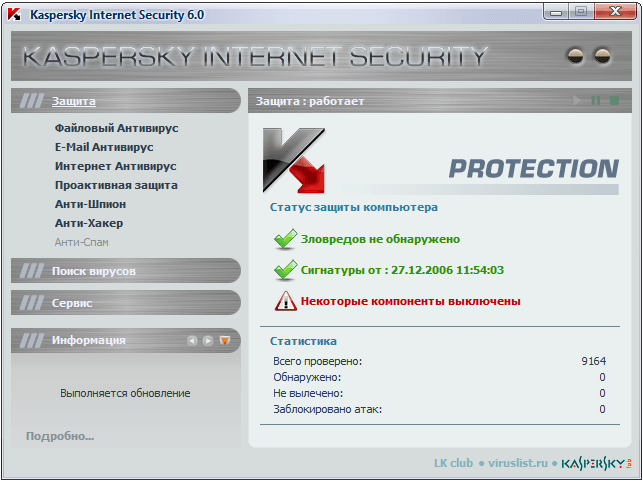
Task: Open the LK club link
Action: click(453, 464)
